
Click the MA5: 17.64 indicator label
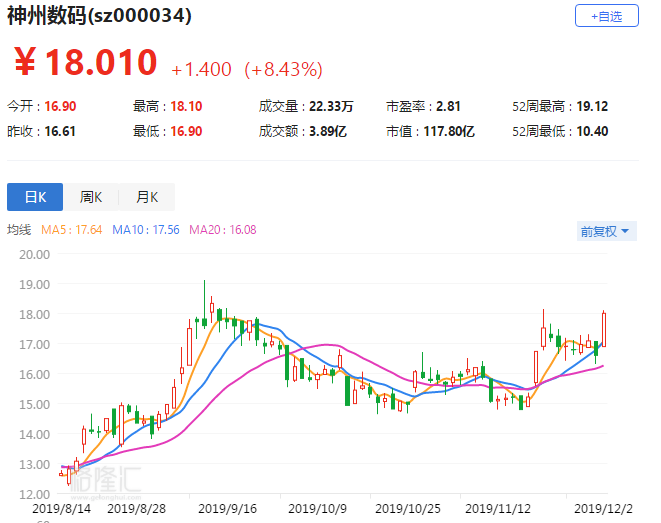click(x=72, y=230)
